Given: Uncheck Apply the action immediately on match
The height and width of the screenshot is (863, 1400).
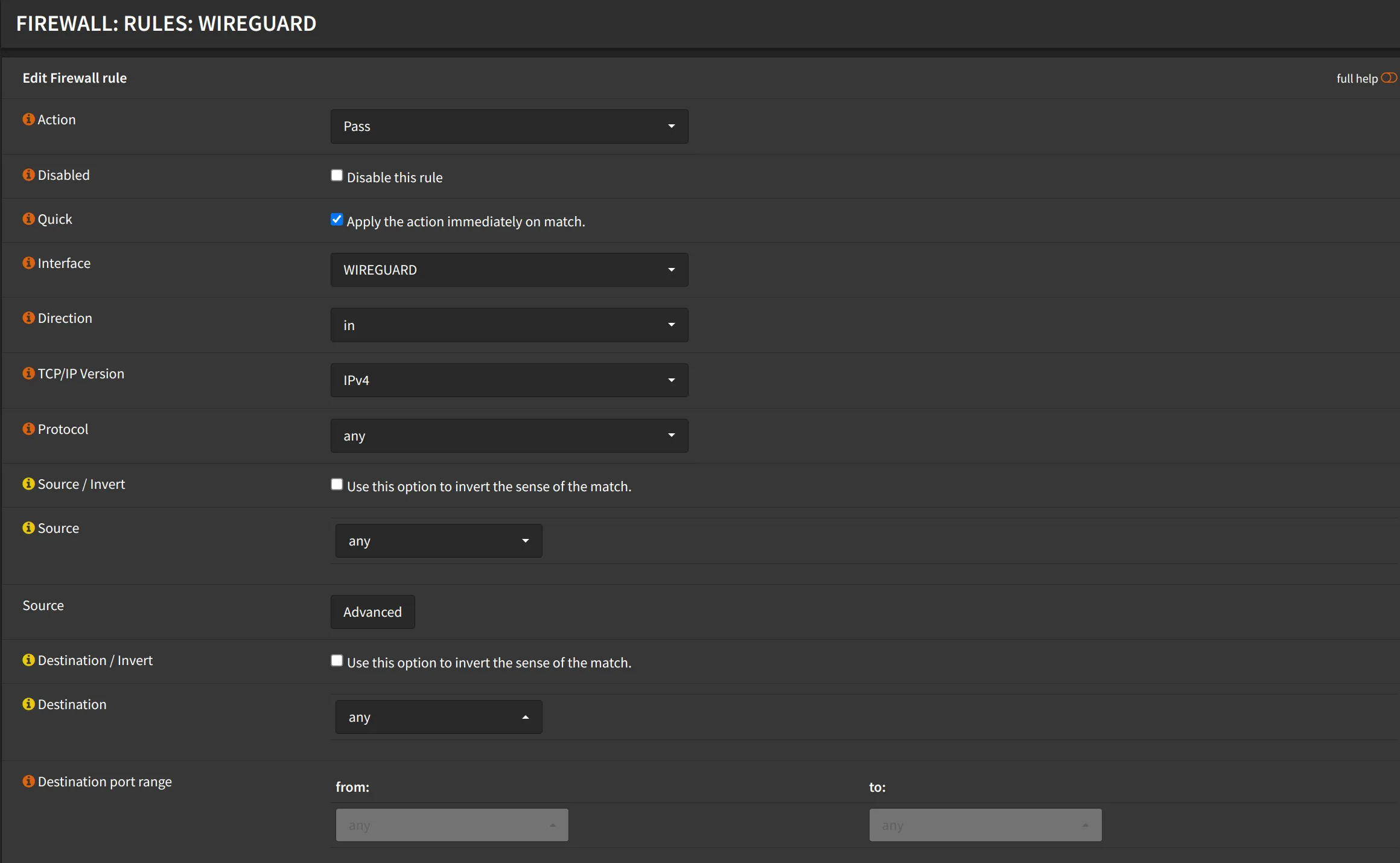Looking at the screenshot, I should tap(337, 220).
